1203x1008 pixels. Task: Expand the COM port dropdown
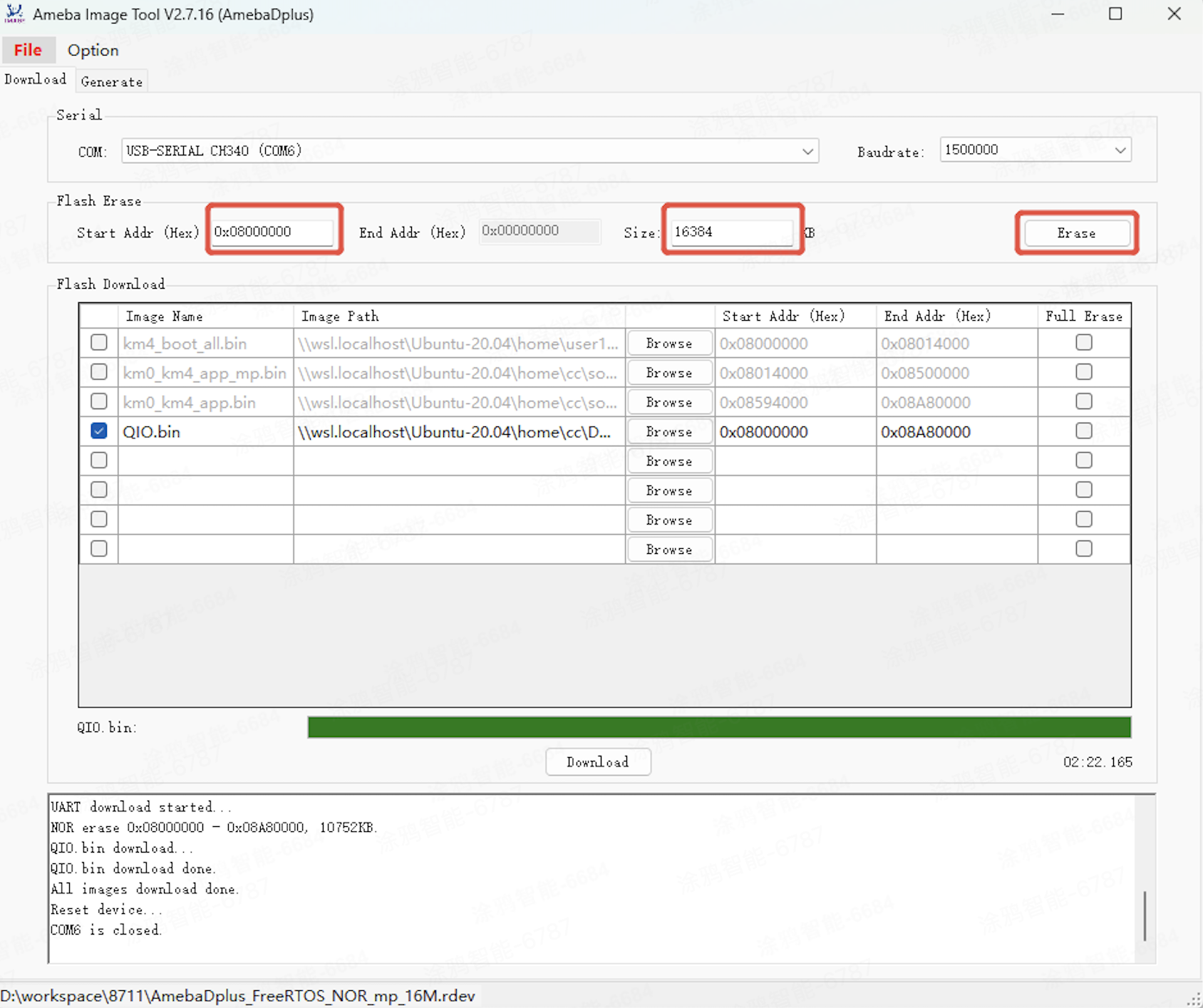807,151
